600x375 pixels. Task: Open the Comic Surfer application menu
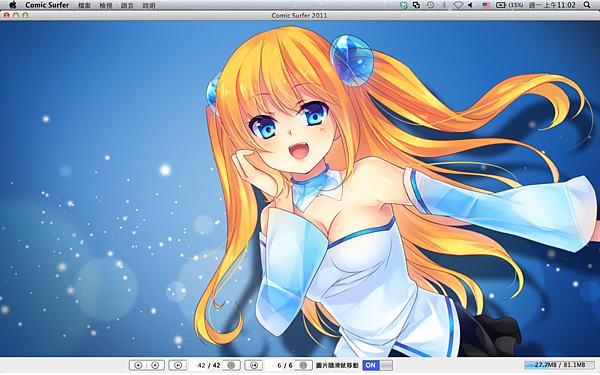coord(47,5)
